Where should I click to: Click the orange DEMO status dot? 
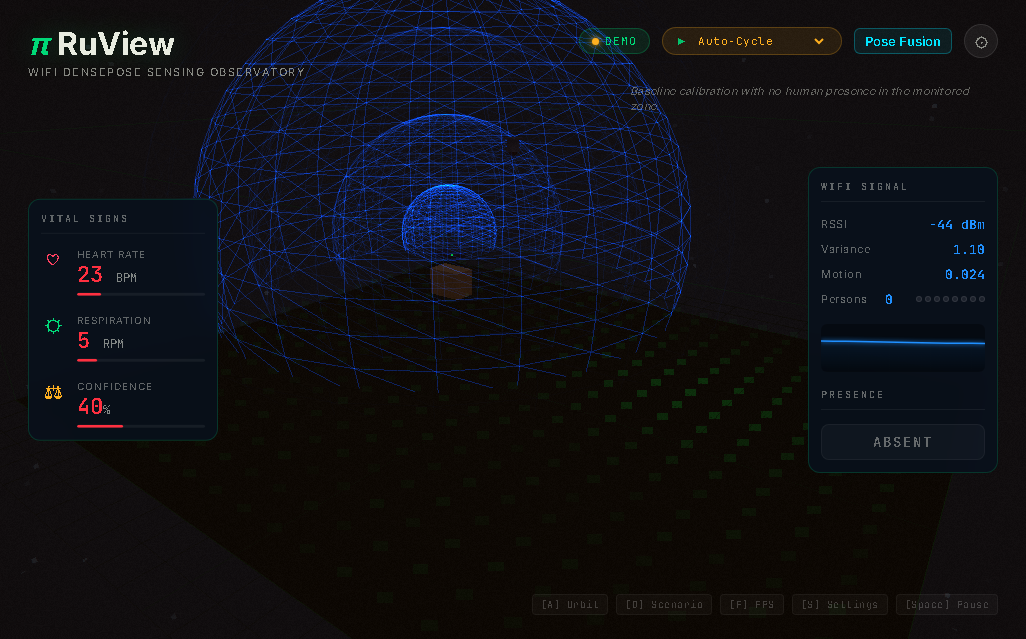pyautogui.click(x=595, y=42)
